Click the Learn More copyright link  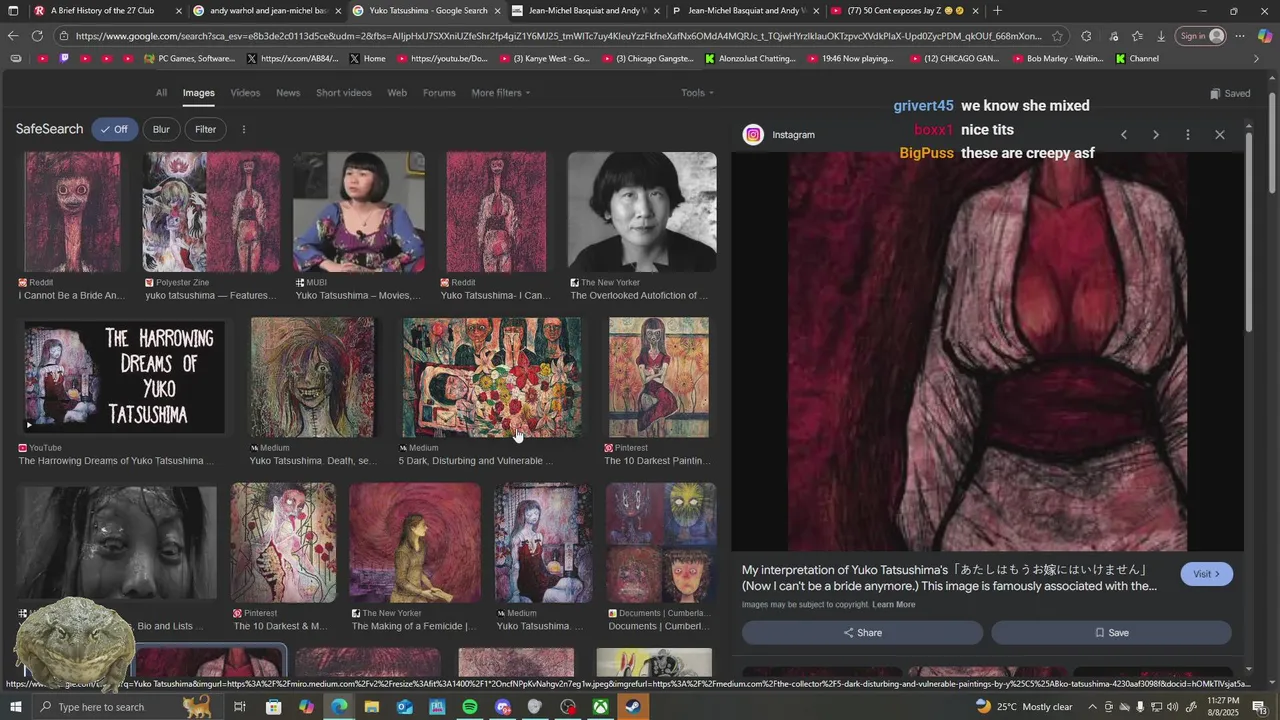click(x=893, y=605)
